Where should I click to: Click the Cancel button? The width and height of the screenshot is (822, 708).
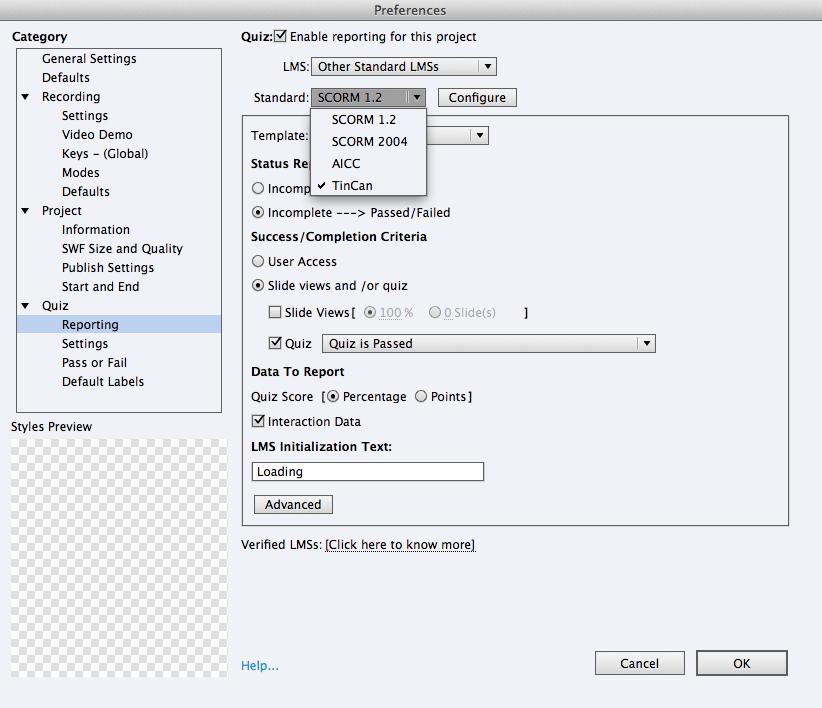[640, 663]
